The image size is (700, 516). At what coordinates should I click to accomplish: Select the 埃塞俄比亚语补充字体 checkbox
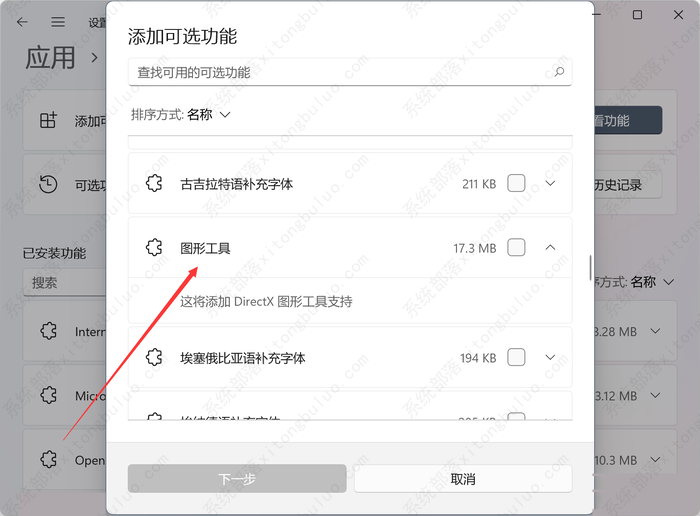[516, 358]
